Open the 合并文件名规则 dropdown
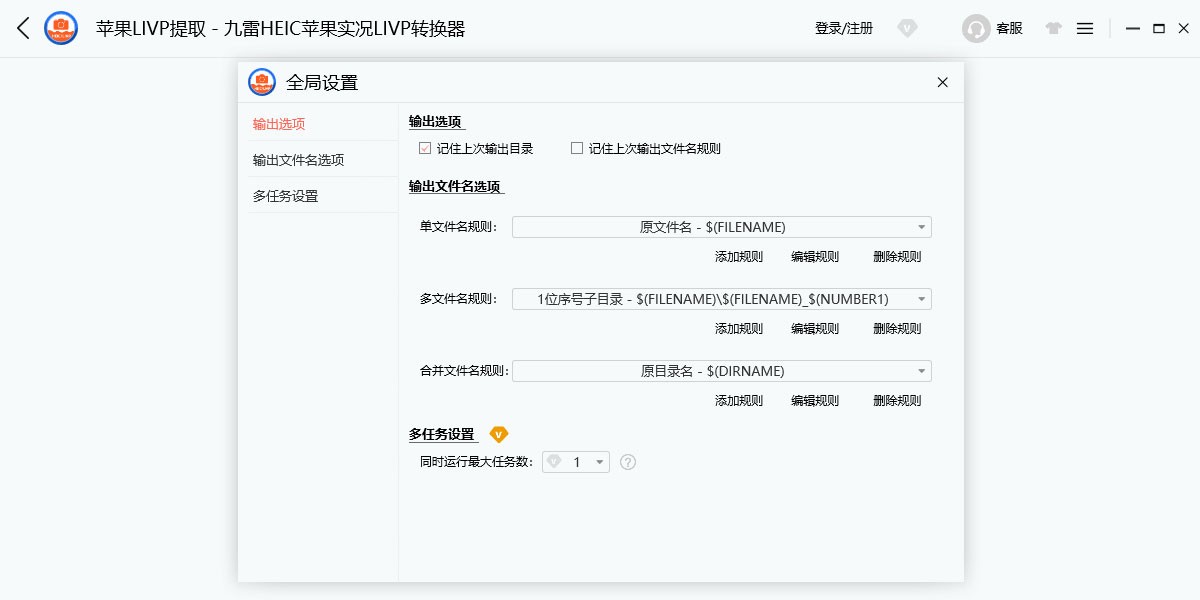The height and width of the screenshot is (600, 1200). click(721, 371)
